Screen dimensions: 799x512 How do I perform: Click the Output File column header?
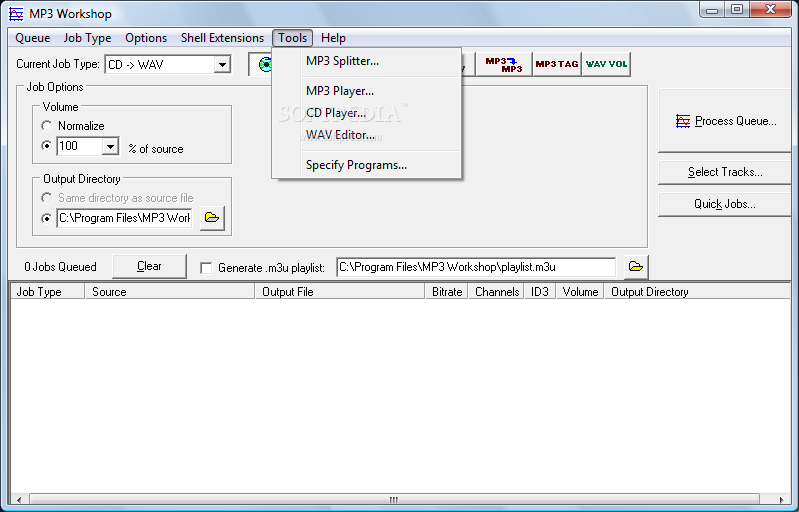point(340,292)
